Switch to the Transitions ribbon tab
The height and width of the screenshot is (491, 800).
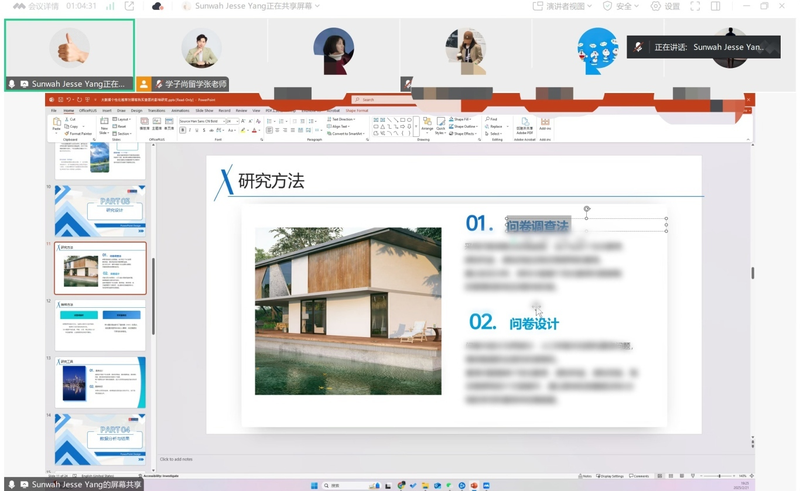(157, 111)
